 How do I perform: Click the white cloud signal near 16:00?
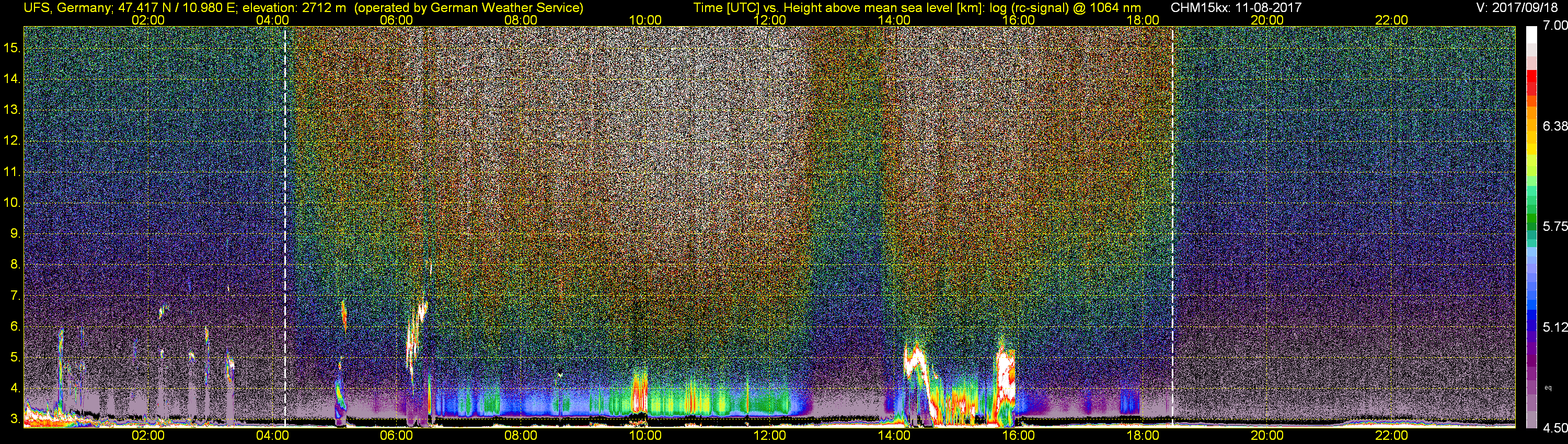[x=1006, y=380]
